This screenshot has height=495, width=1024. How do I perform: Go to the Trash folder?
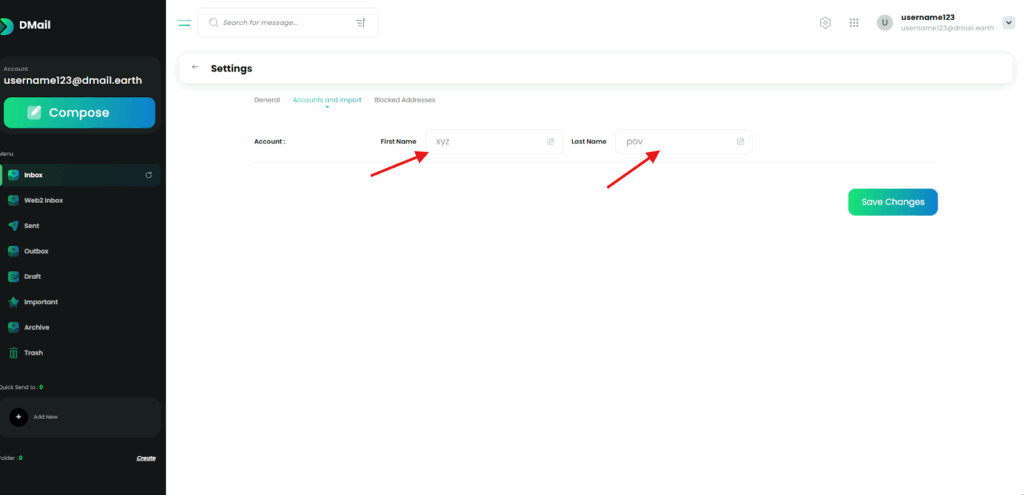pos(33,353)
